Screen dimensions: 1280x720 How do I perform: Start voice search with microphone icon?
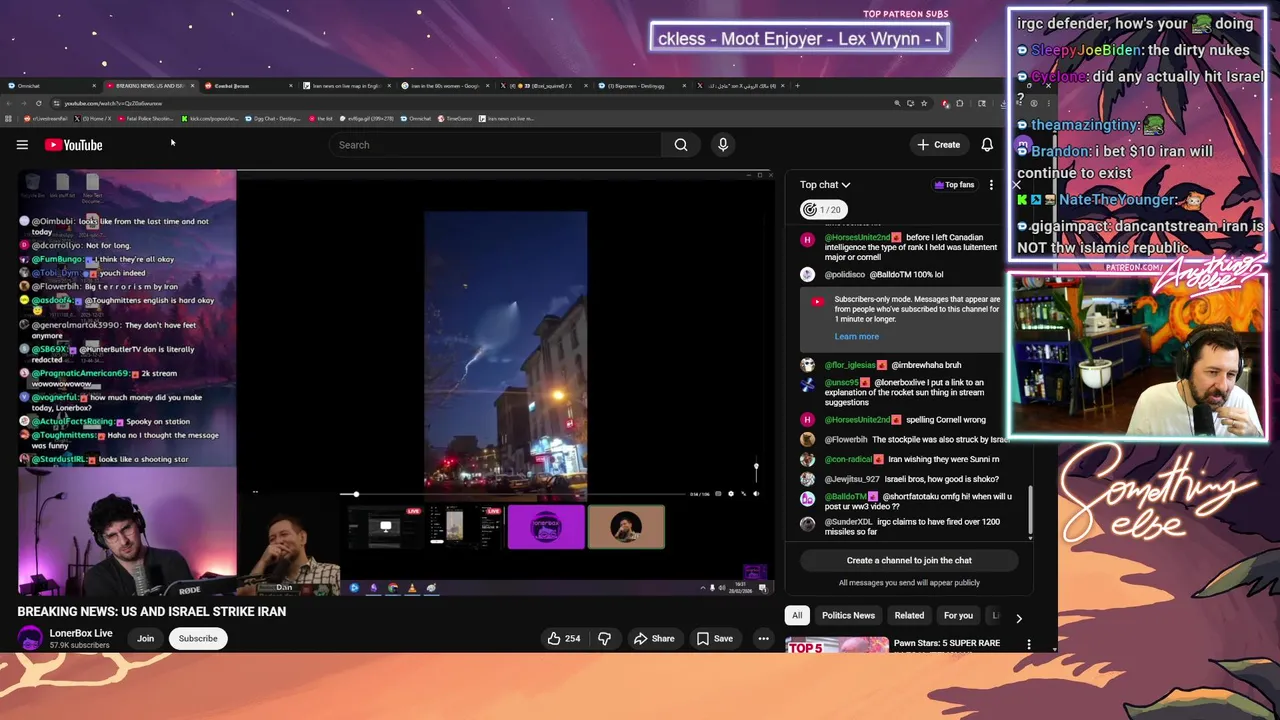point(723,145)
